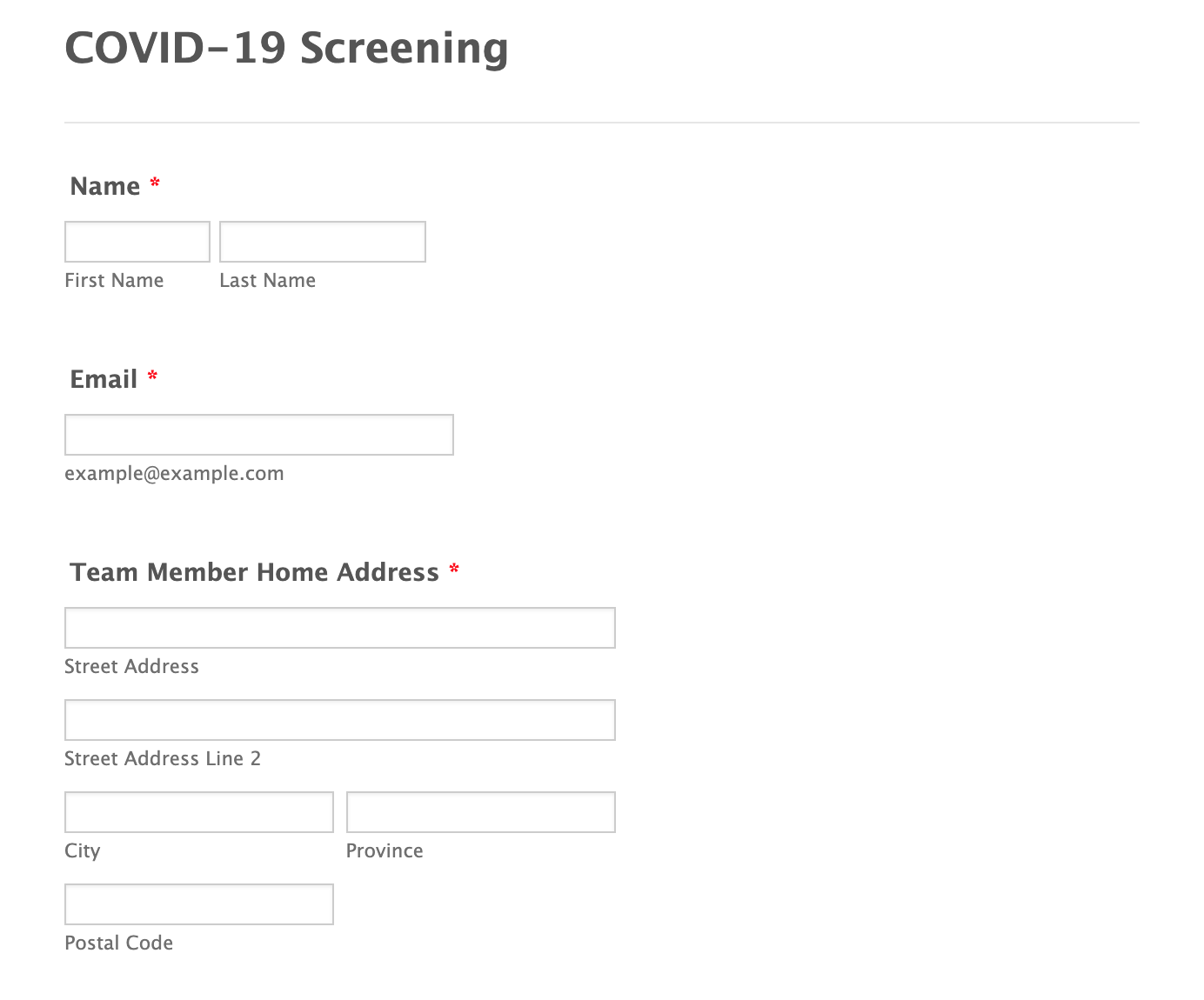1204x1000 pixels.
Task: Click the Province sublabel text
Action: point(385,850)
